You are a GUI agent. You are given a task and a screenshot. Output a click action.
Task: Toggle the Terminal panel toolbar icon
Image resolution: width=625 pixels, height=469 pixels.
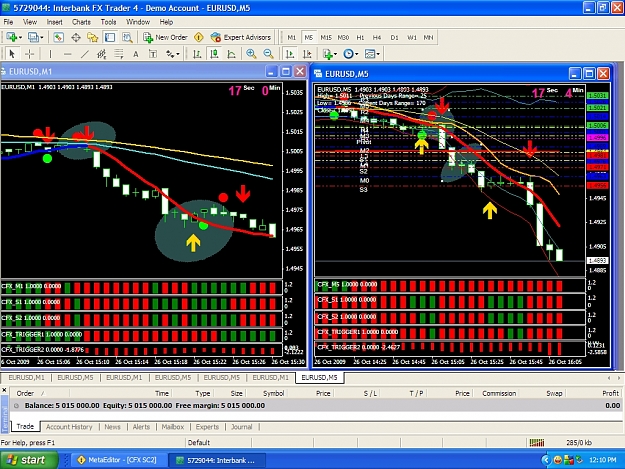(110, 37)
